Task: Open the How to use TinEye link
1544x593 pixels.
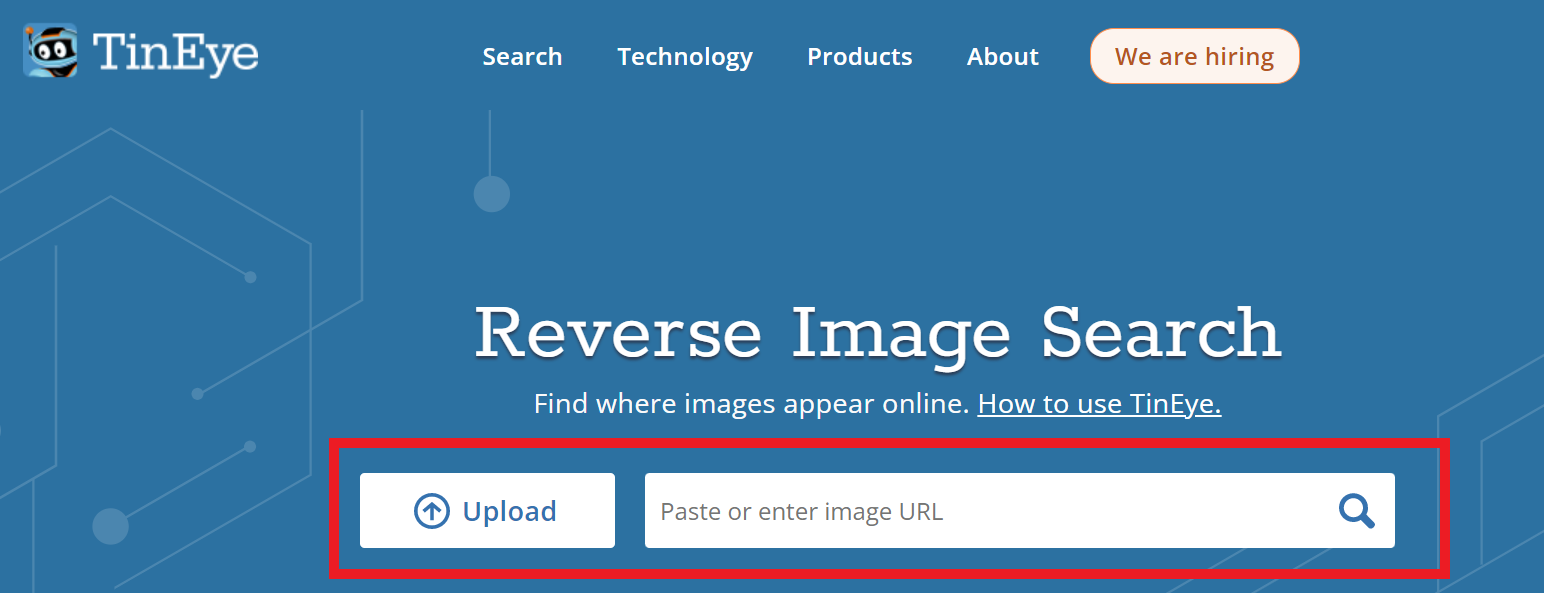Action: click(1098, 404)
